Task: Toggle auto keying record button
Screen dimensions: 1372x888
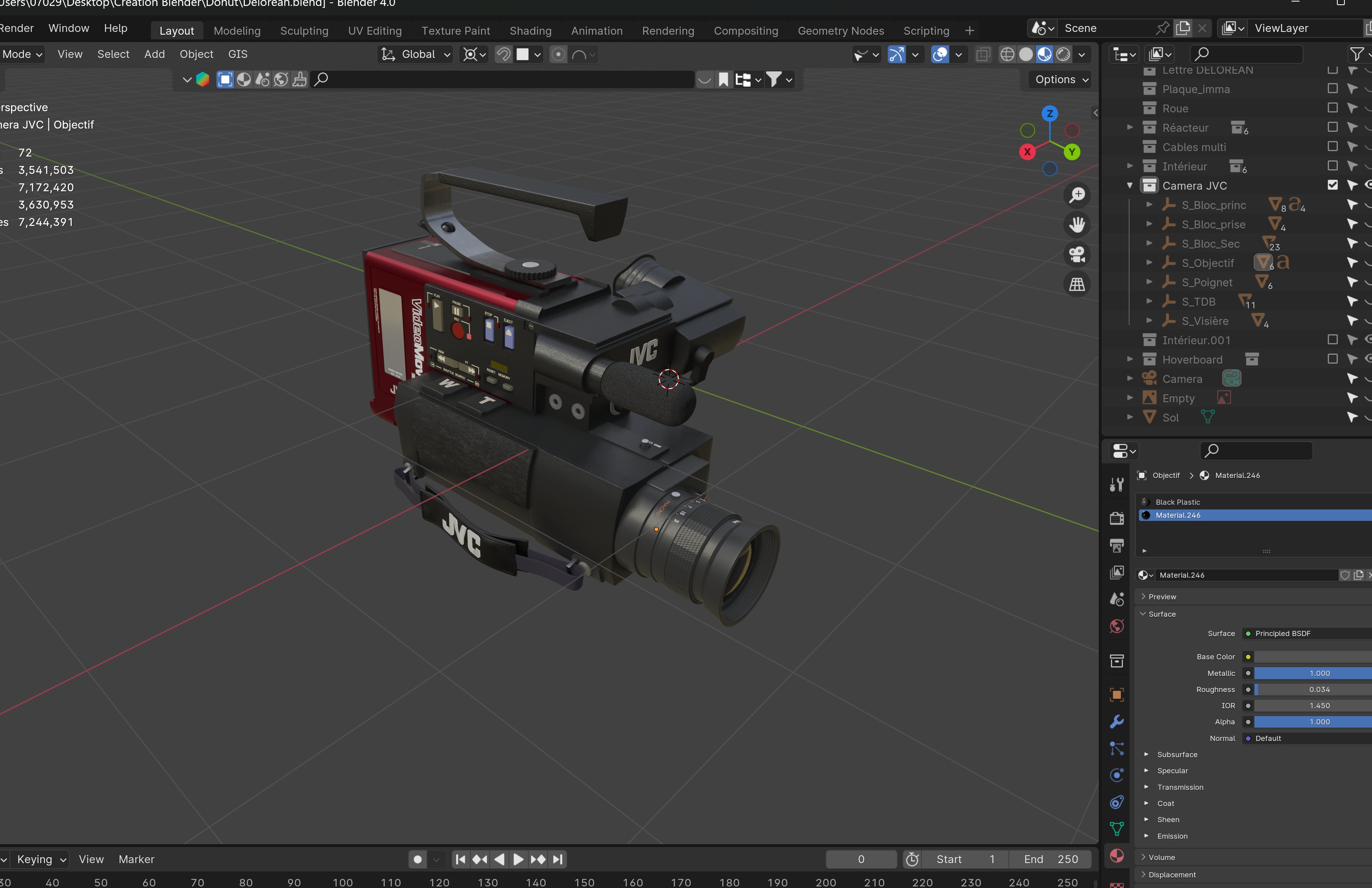Action: pos(418,860)
